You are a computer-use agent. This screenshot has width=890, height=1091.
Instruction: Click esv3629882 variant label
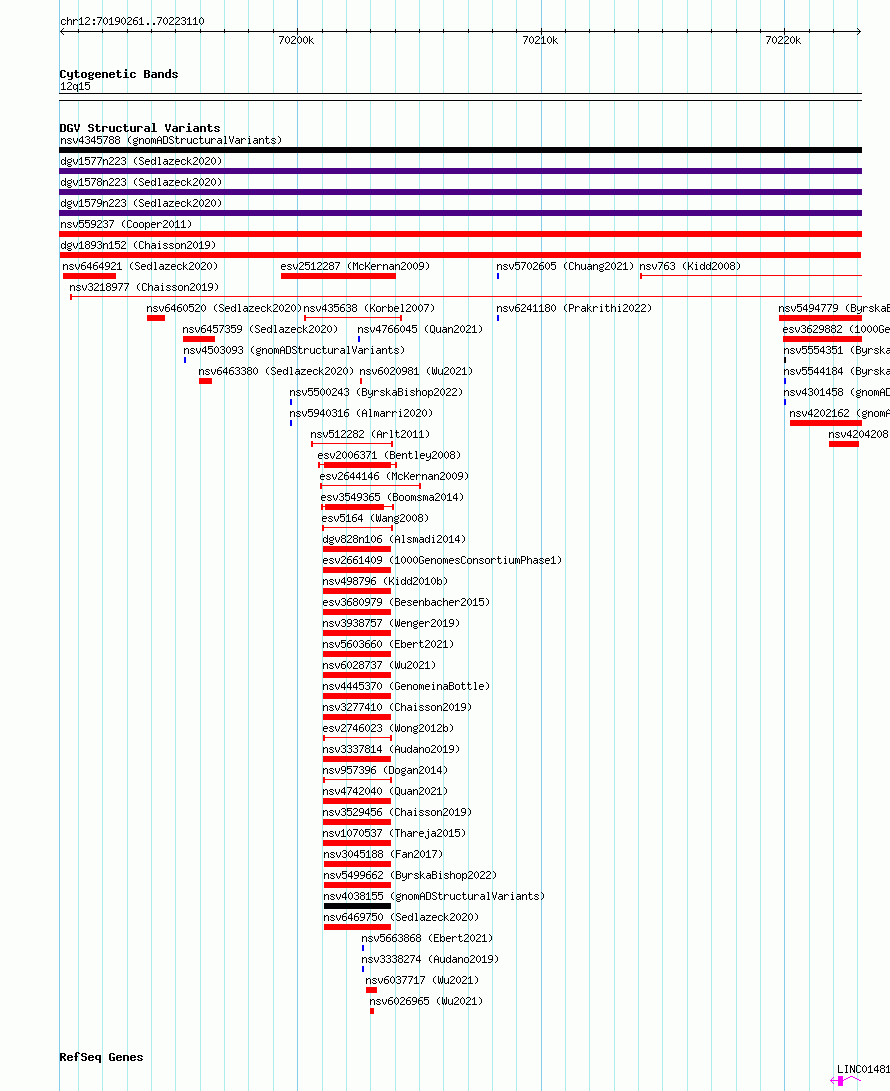(836, 329)
